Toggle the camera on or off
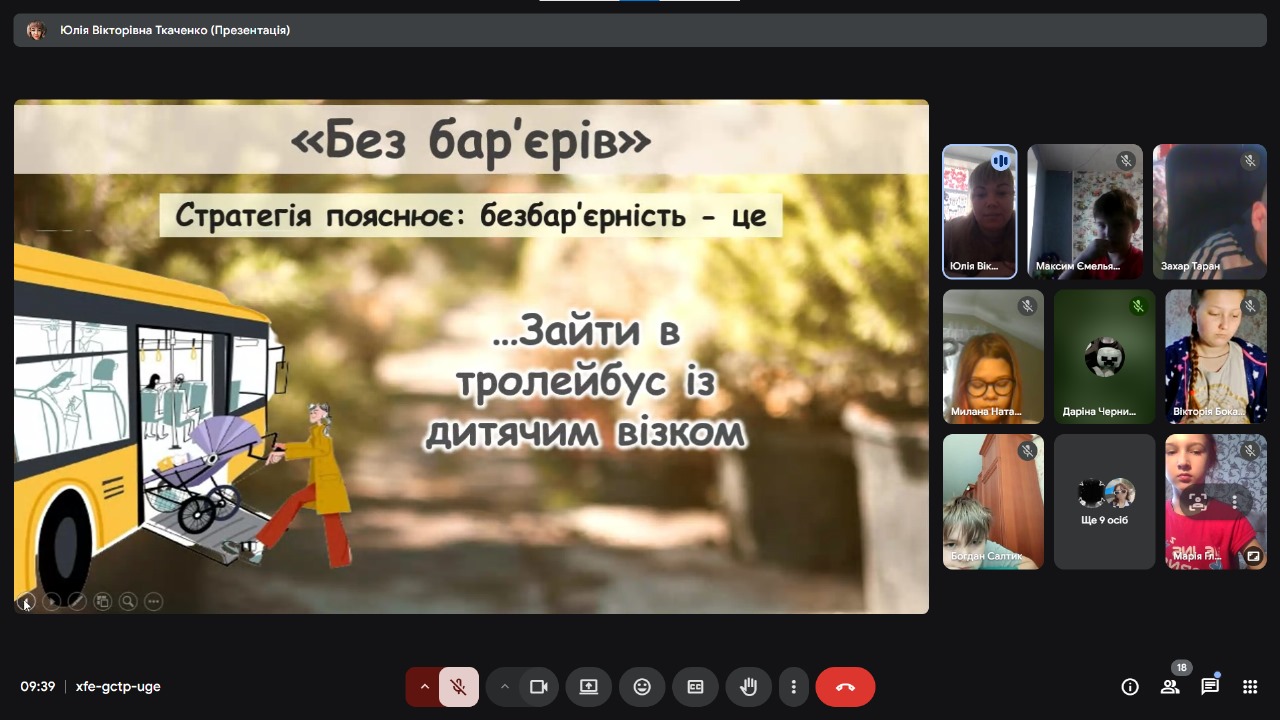The height and width of the screenshot is (720, 1280). 539,687
